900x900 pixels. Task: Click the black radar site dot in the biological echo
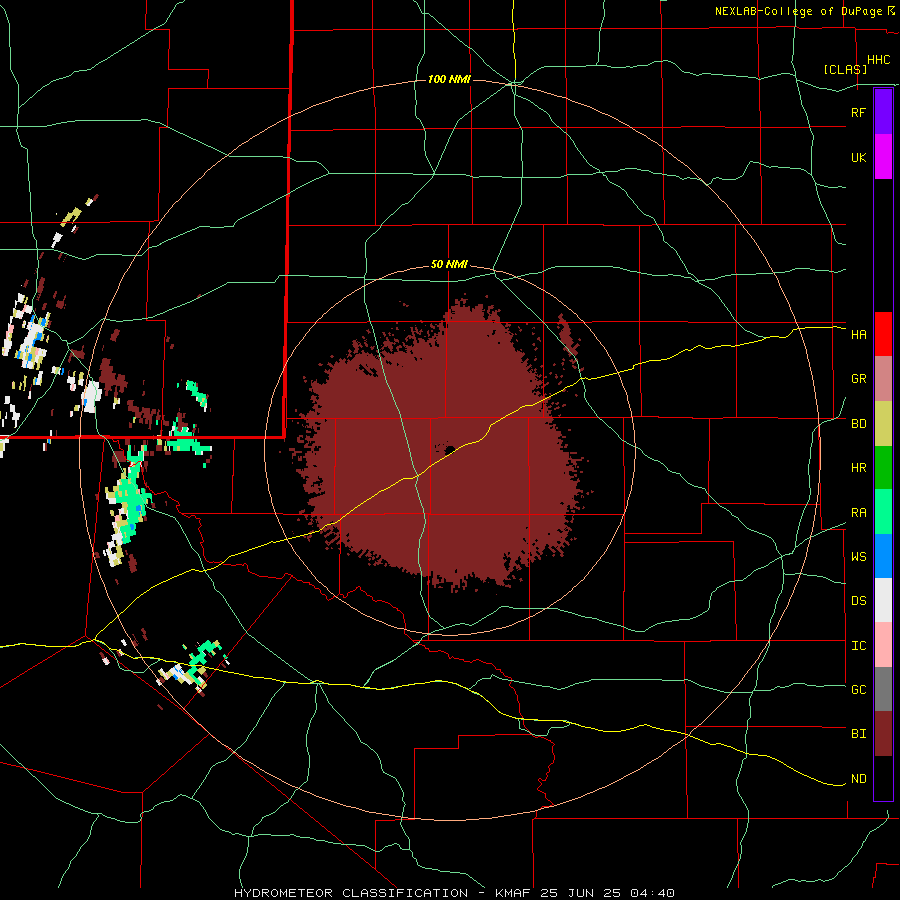click(450, 450)
